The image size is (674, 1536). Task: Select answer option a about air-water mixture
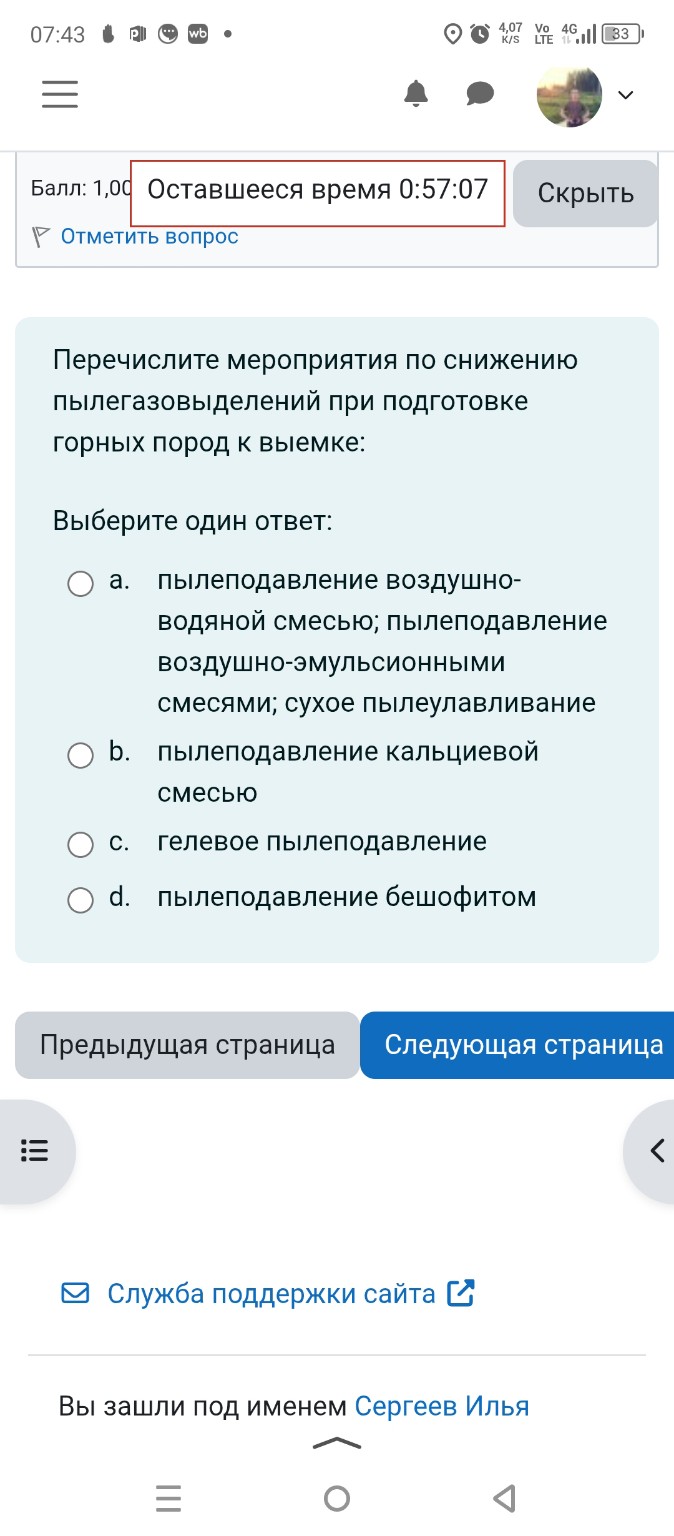(x=80, y=585)
